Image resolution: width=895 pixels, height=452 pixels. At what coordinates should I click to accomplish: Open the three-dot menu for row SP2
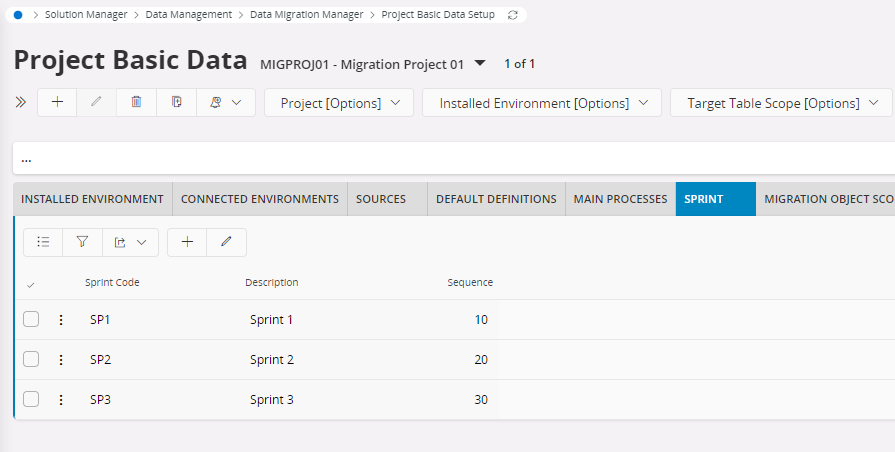point(61,360)
